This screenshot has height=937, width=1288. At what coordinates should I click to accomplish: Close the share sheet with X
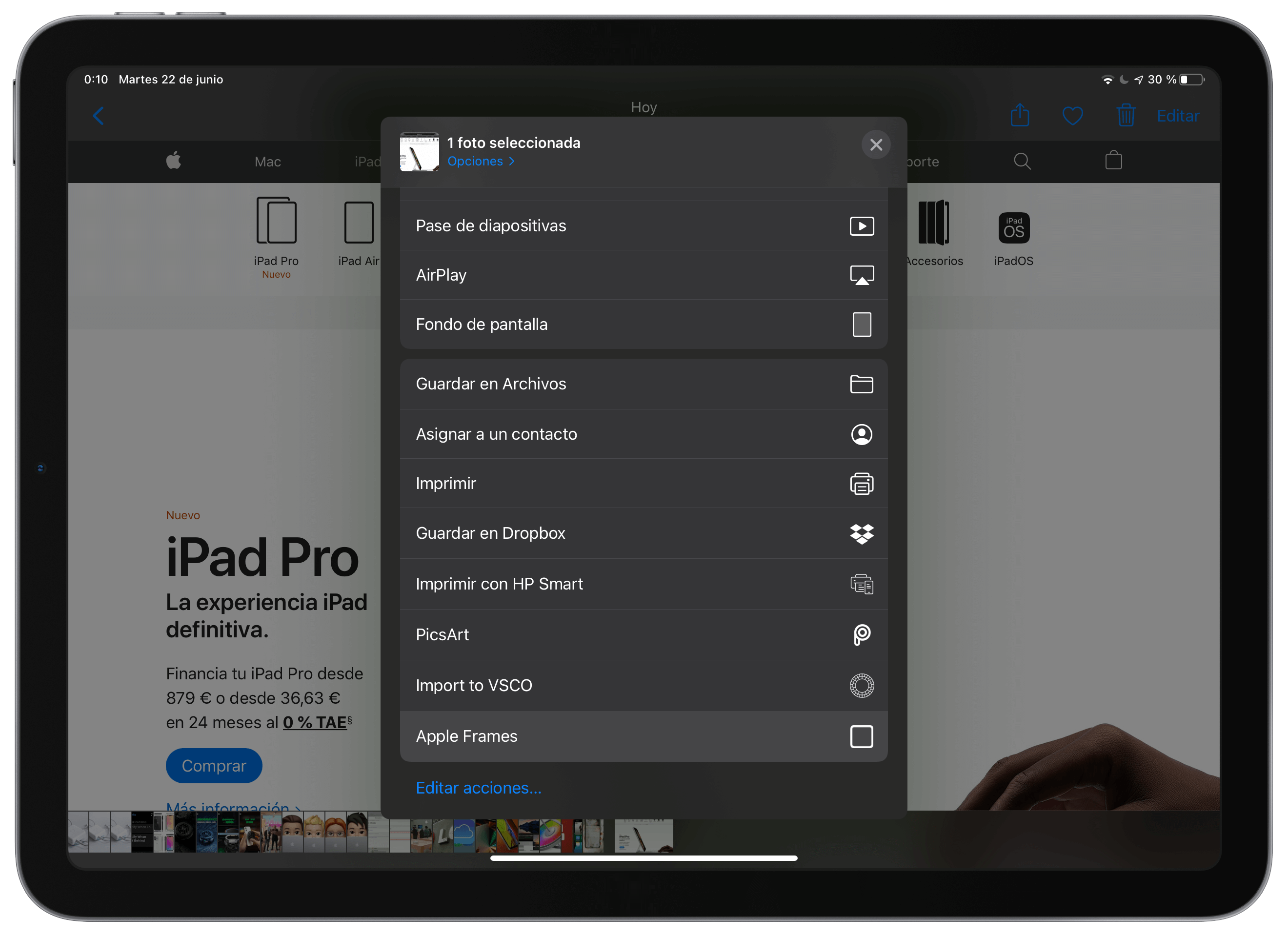(x=875, y=145)
